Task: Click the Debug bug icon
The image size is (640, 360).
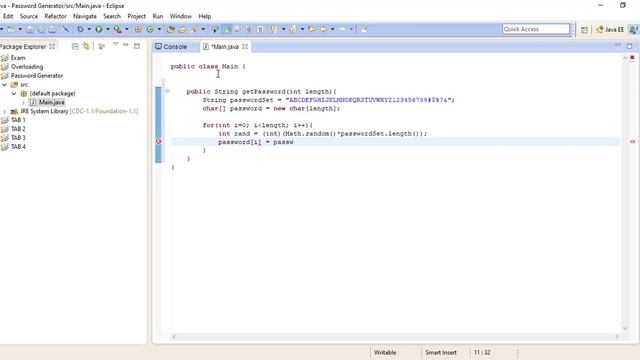Action: pos(80,29)
